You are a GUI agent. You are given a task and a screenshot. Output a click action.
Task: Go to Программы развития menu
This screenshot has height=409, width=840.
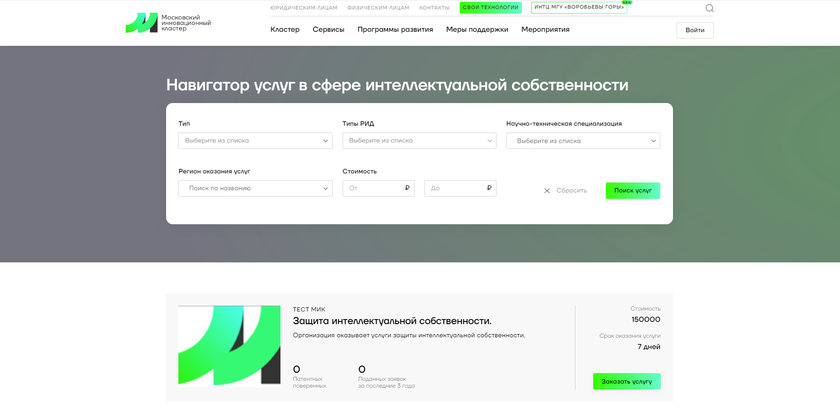pos(395,30)
